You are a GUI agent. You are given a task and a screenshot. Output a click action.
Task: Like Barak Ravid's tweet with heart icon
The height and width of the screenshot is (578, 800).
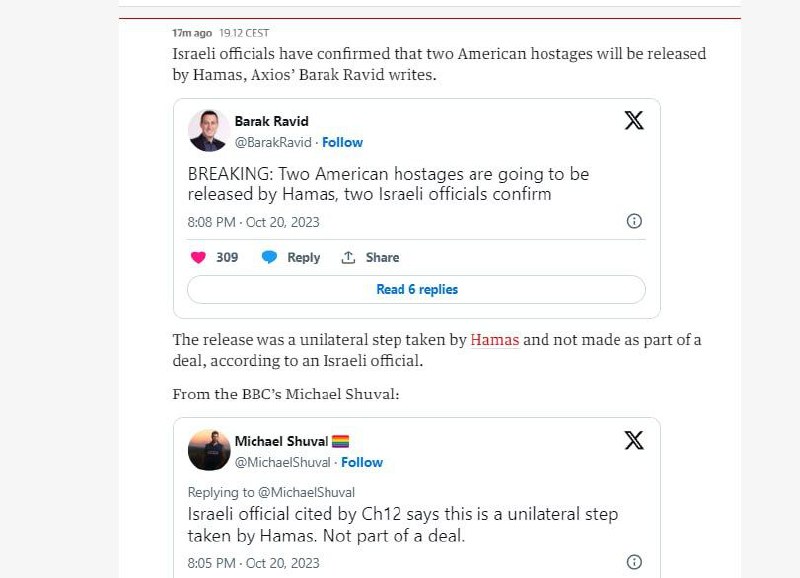click(198, 257)
